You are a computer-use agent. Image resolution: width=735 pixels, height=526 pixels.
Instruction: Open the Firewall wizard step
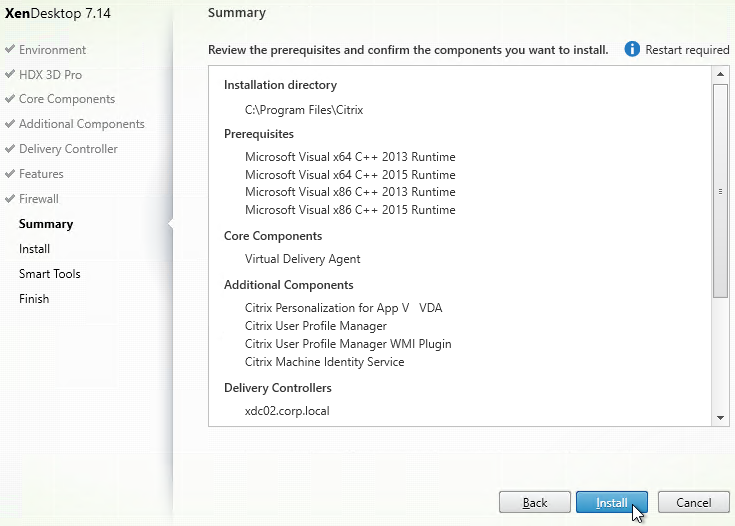39,199
